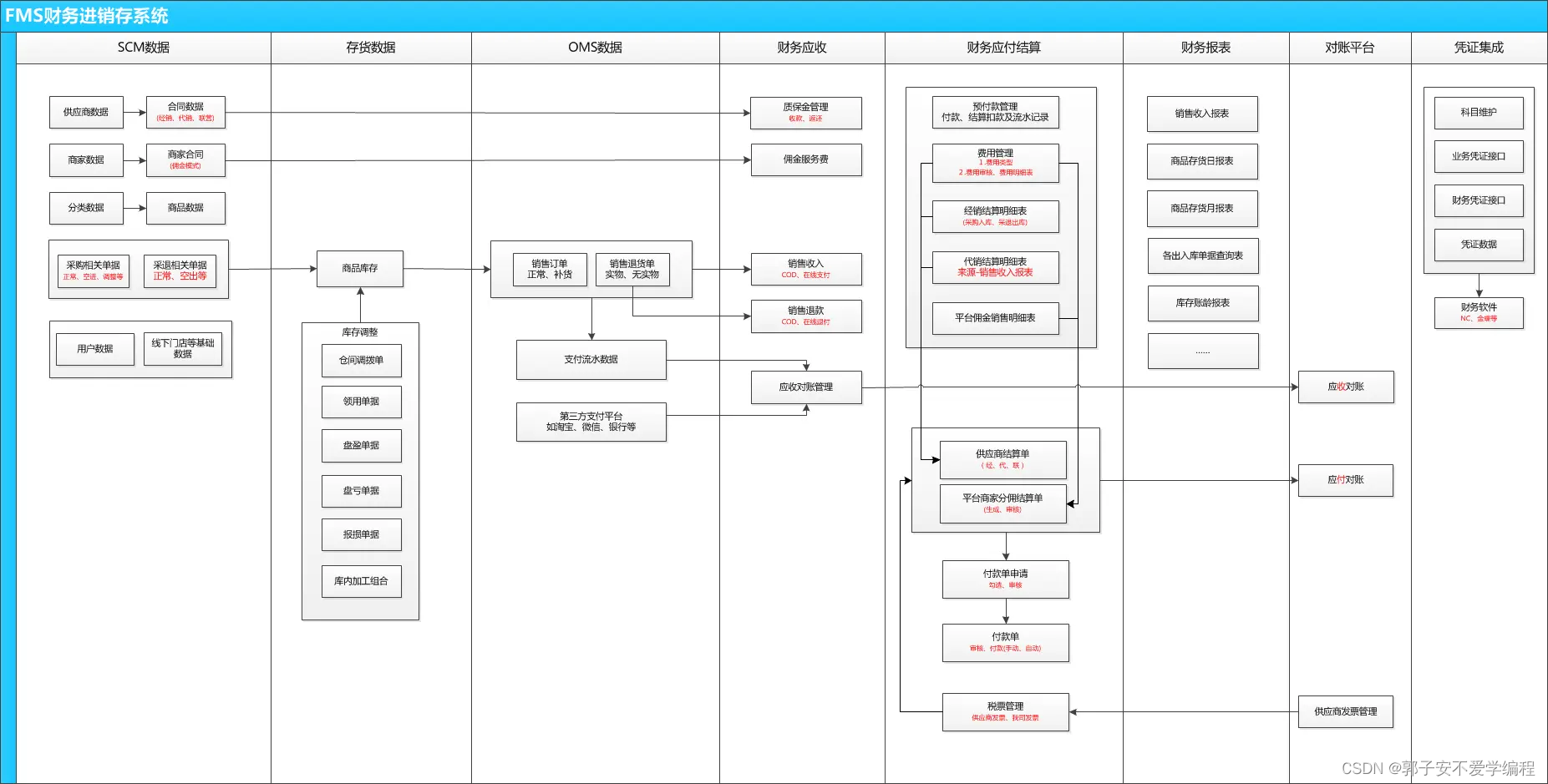Click the 盘盈单据 box
Viewport: 1548px width, 784px height.
pyautogui.click(x=362, y=446)
